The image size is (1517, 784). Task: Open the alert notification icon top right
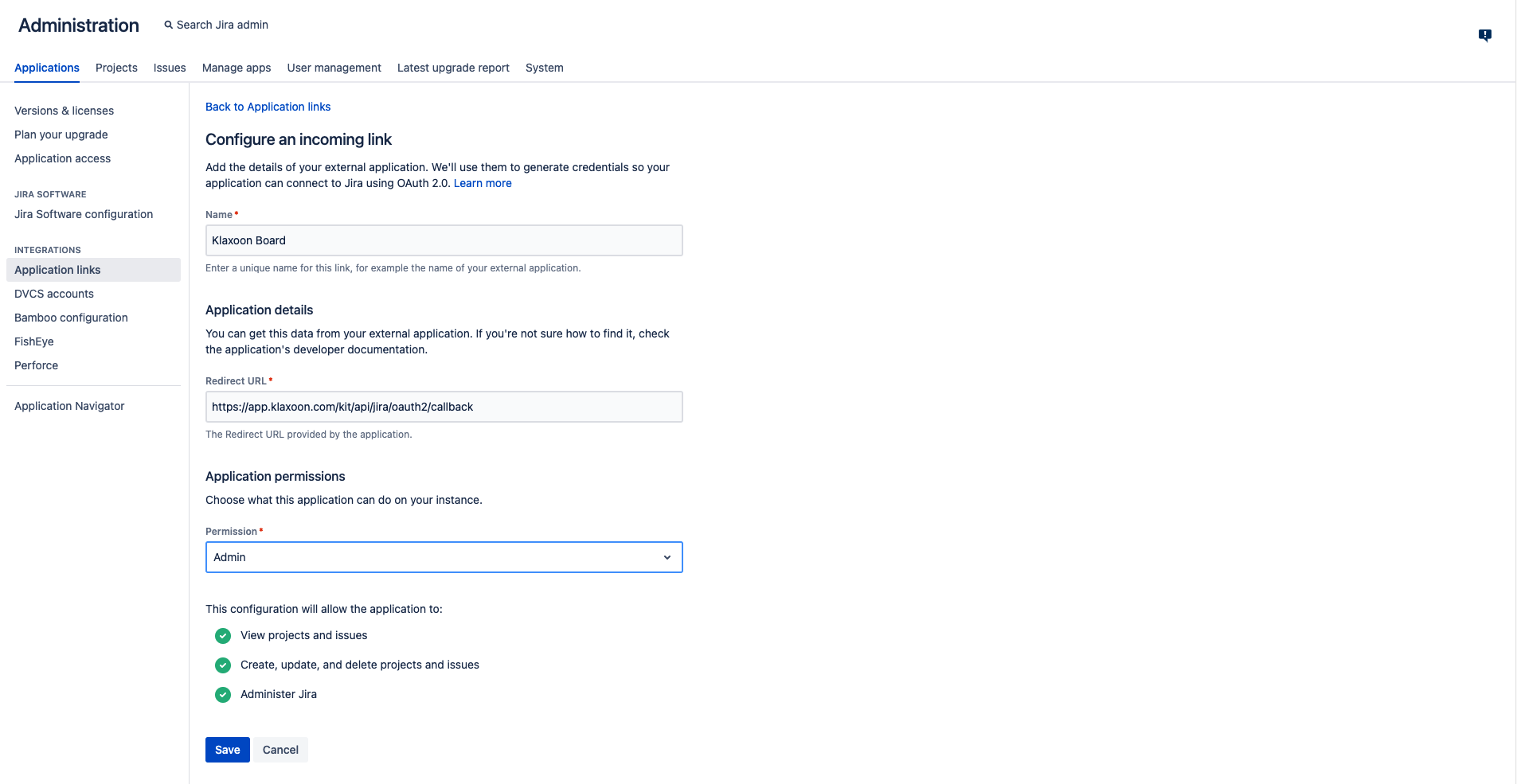coord(1484,35)
